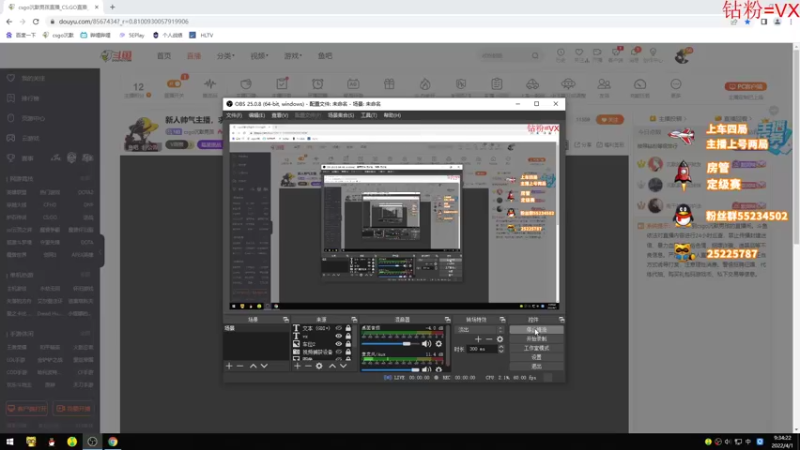Toggle lock on the first text source

click(x=348, y=328)
